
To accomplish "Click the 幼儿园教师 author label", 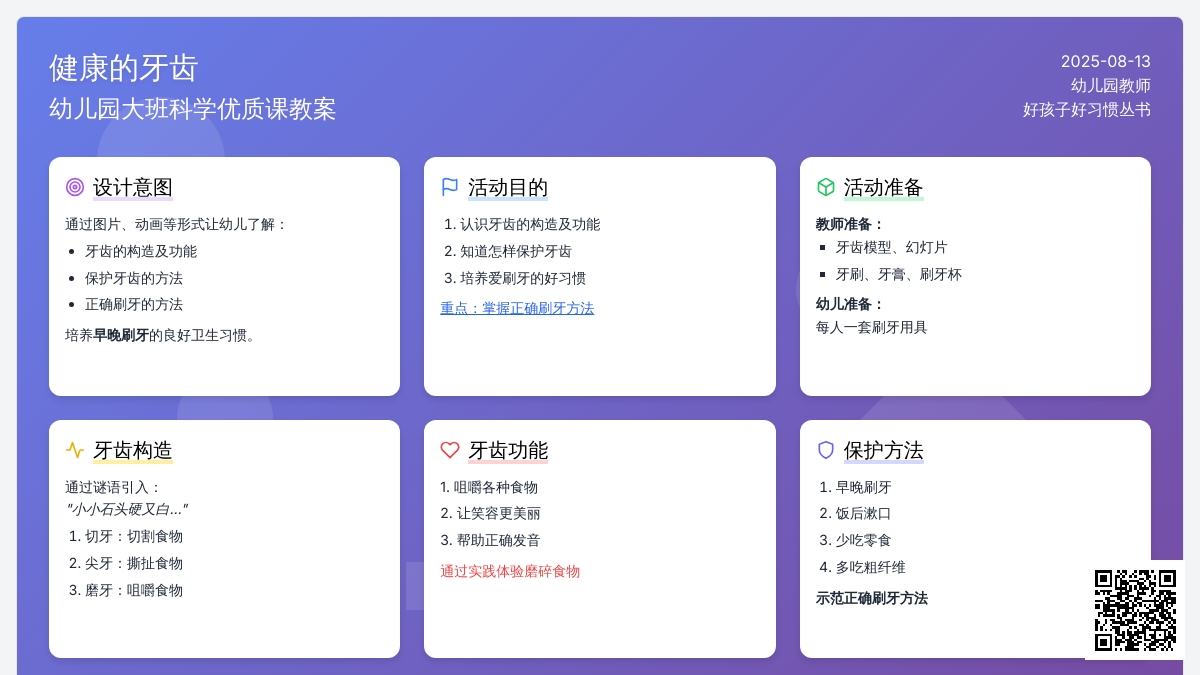I will 1111,86.
